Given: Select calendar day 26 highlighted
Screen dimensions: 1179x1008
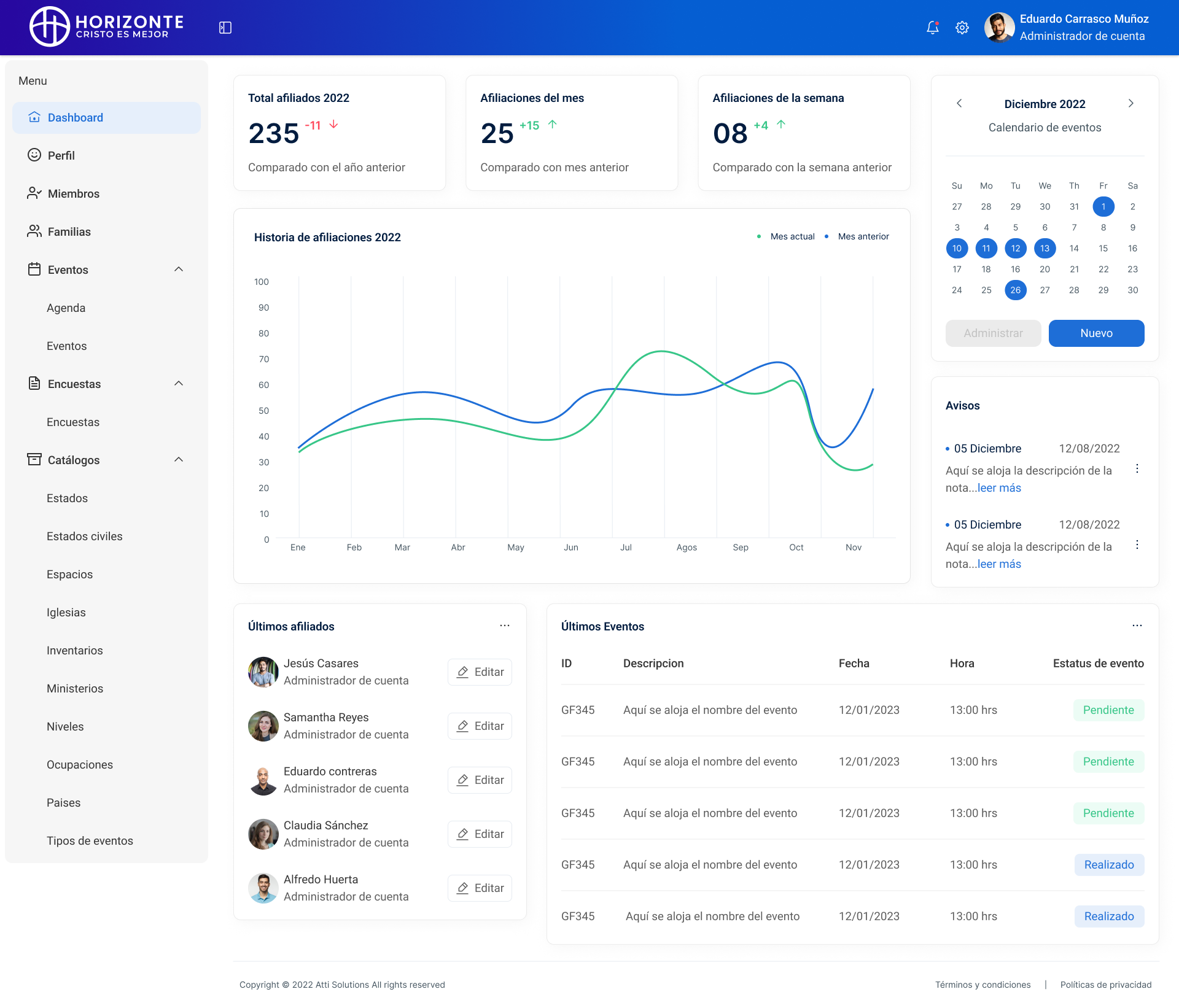Looking at the screenshot, I should [1016, 290].
